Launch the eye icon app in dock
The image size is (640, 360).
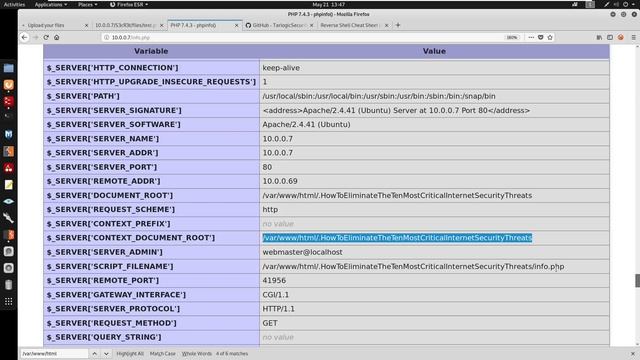[x=9, y=201]
